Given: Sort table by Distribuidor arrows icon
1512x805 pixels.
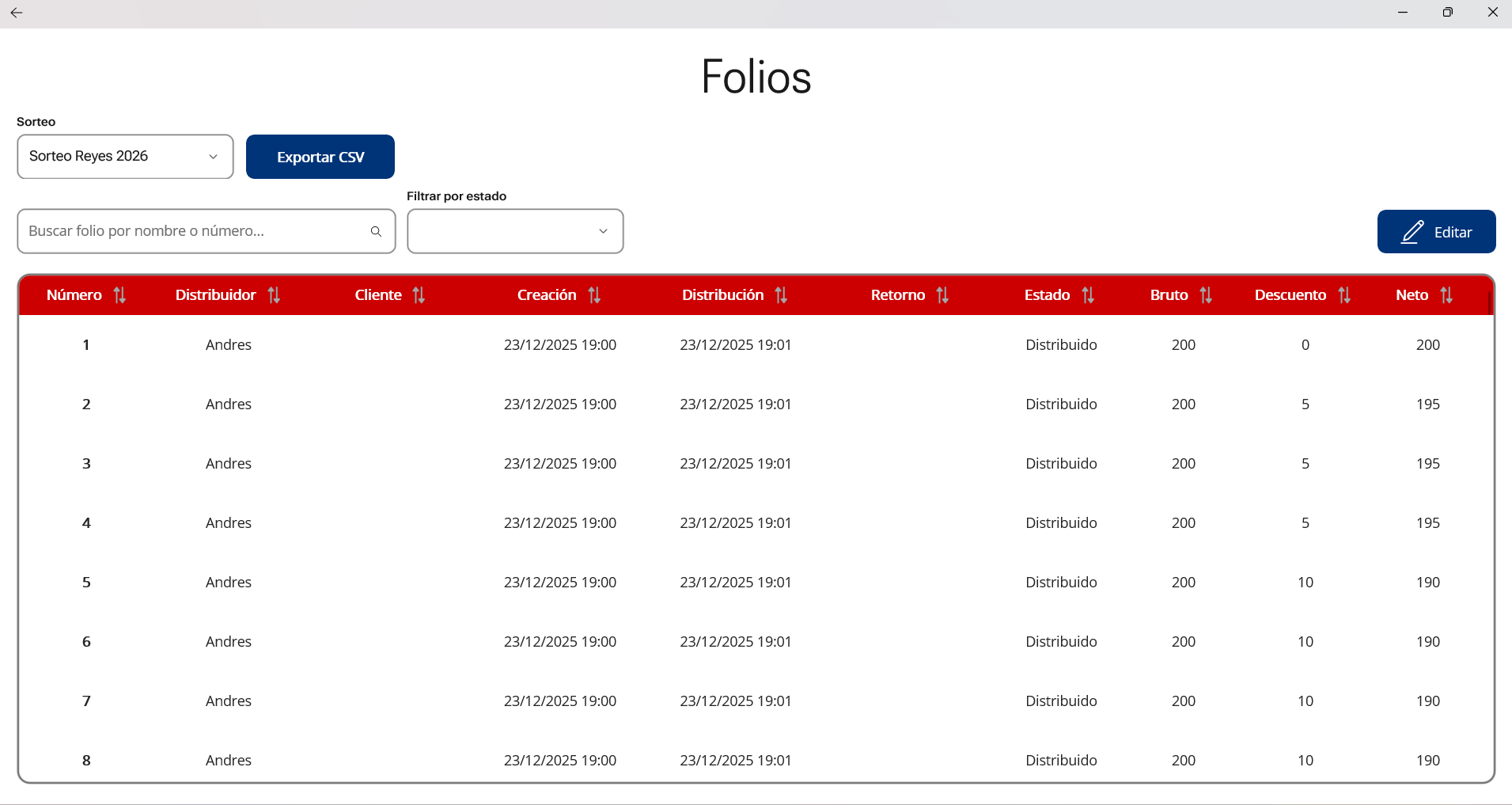Looking at the screenshot, I should point(274,295).
